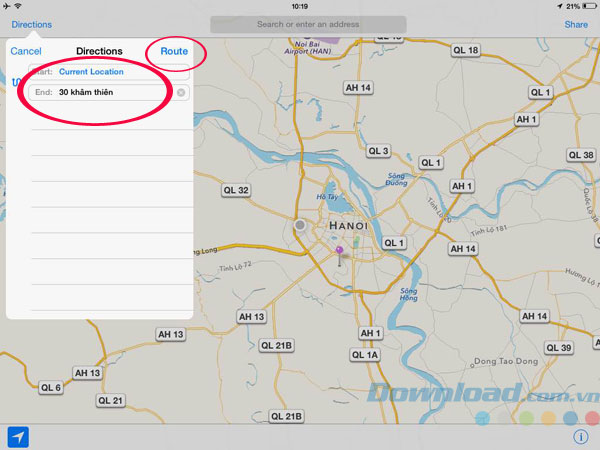The height and width of the screenshot is (450, 600).
Task: Tap the Hồ Tây lake label
Action: point(327,197)
